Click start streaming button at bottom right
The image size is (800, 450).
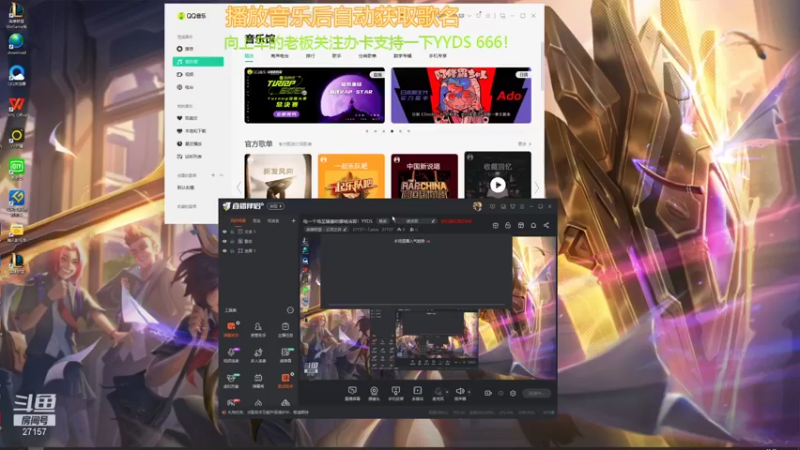pos(536,393)
